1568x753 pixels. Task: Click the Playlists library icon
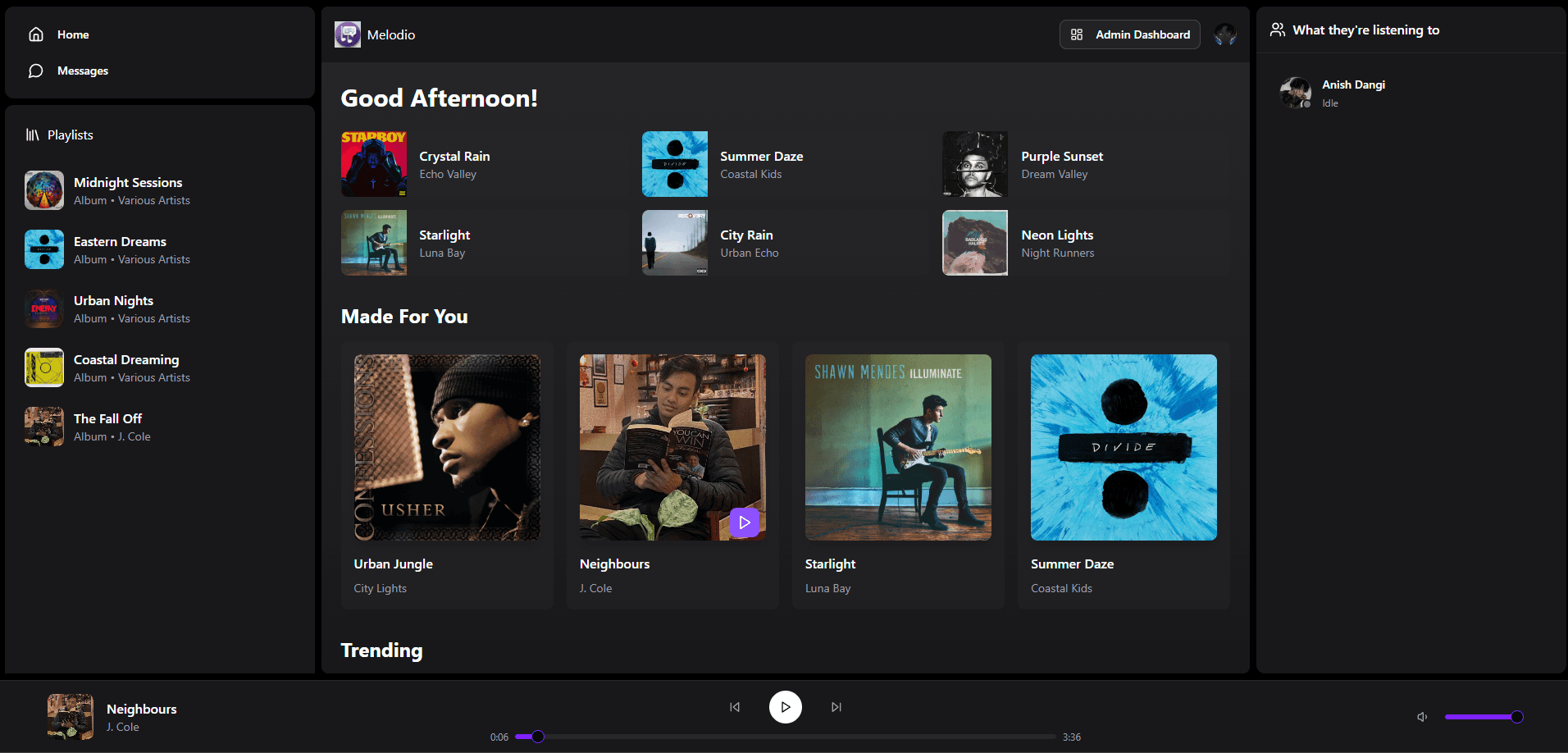coord(33,135)
